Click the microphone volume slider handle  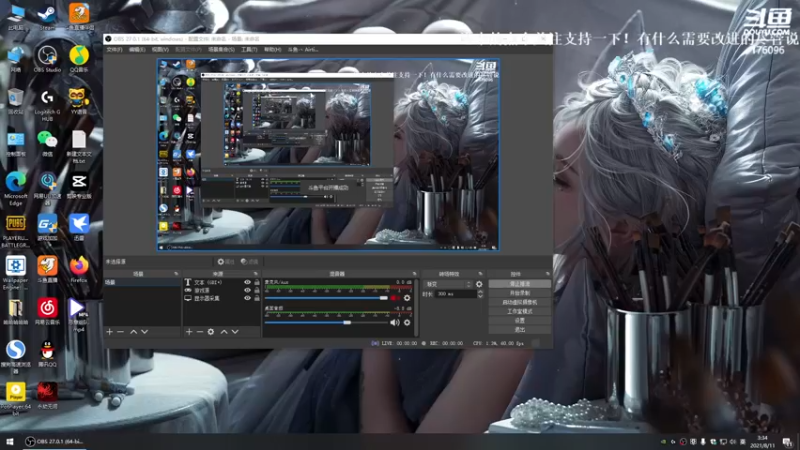point(384,298)
